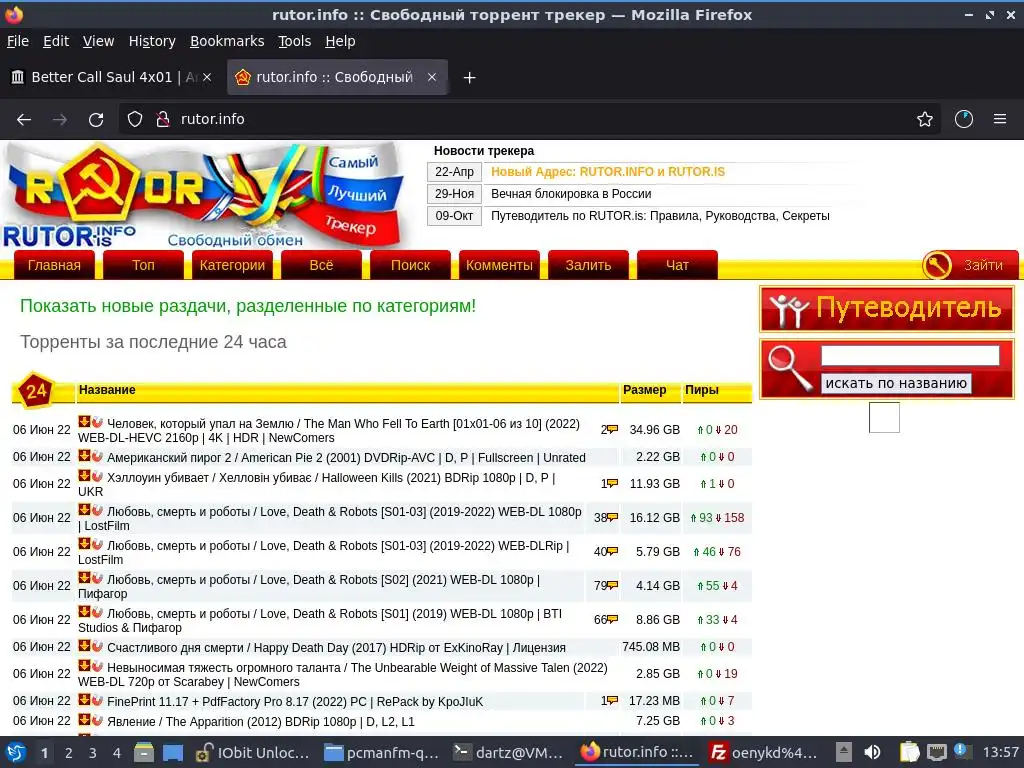Screen dimensions: 1024x768
Task: Switch to virtual desktop 4
Action: pyautogui.click(x=116, y=753)
